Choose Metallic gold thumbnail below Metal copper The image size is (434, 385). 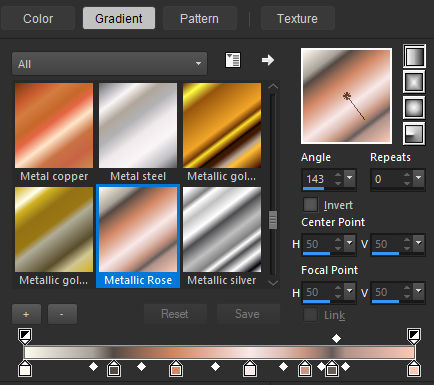coord(54,229)
